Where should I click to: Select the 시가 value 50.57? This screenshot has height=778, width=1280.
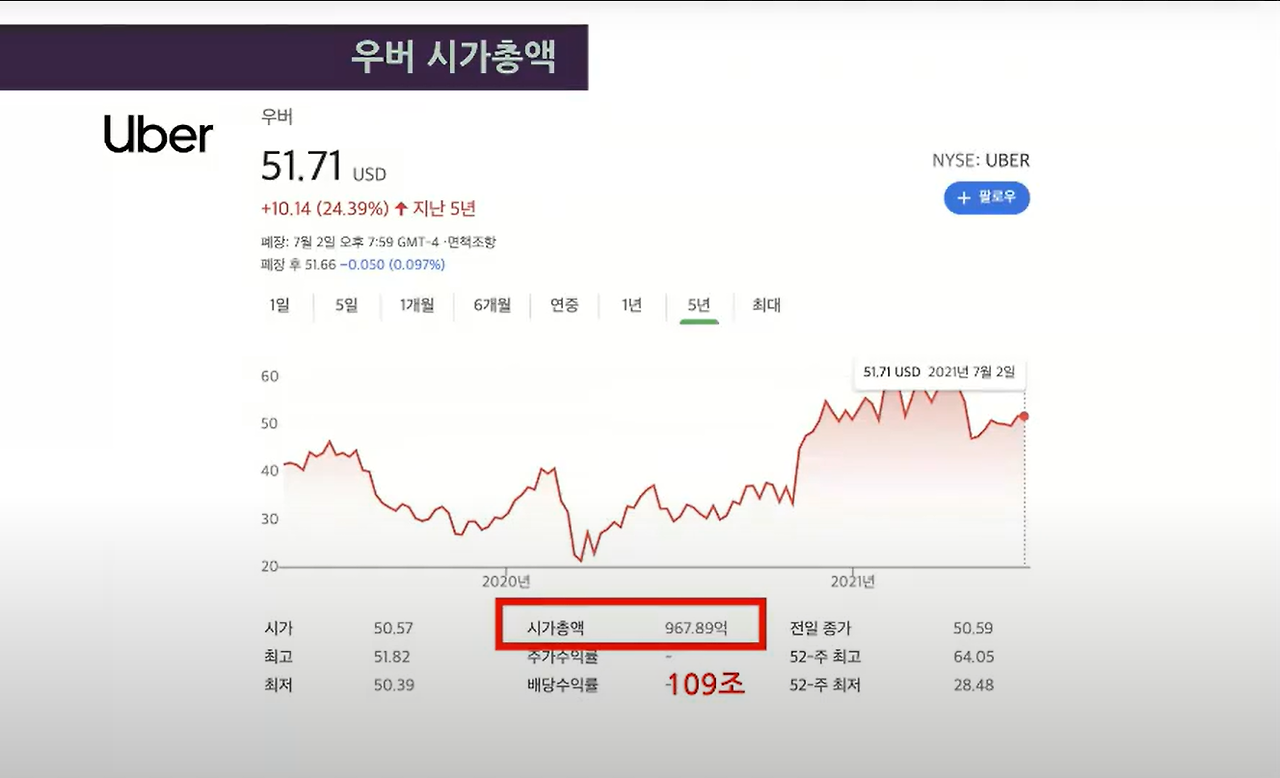point(393,629)
